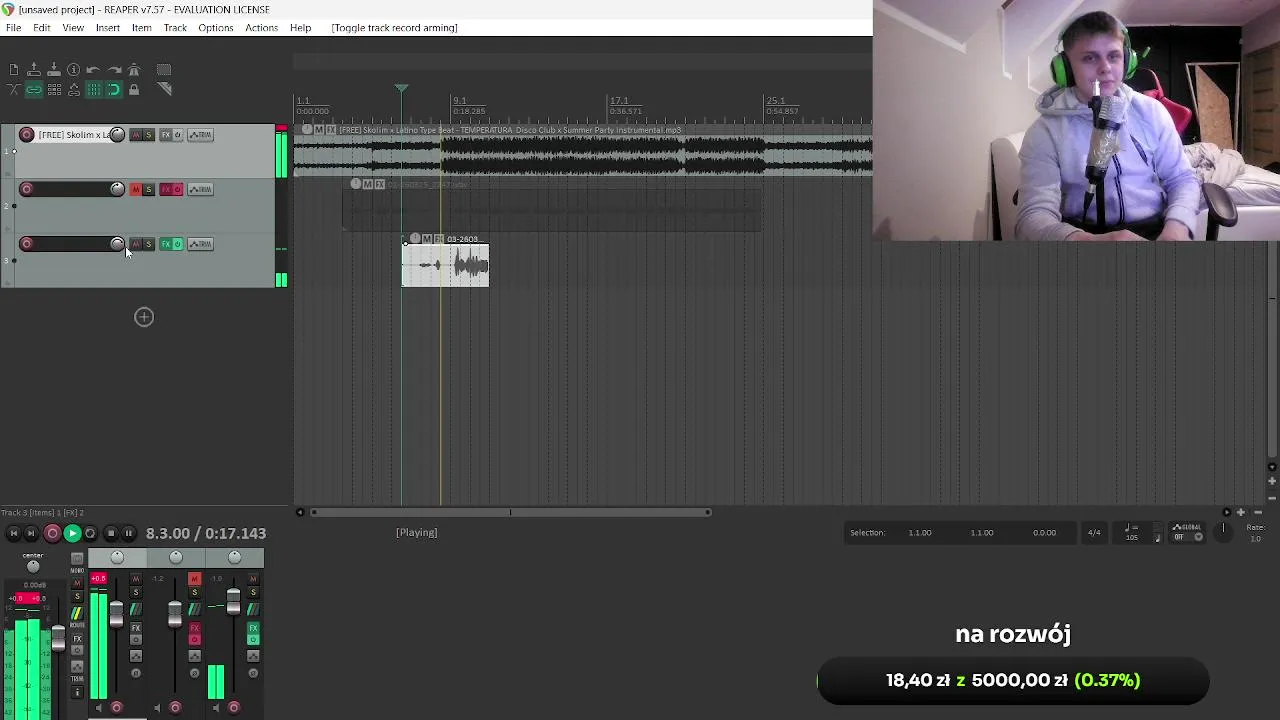Click the tempo 105 BPM field
This screenshot has width=1280, height=720.
pos(1131,533)
